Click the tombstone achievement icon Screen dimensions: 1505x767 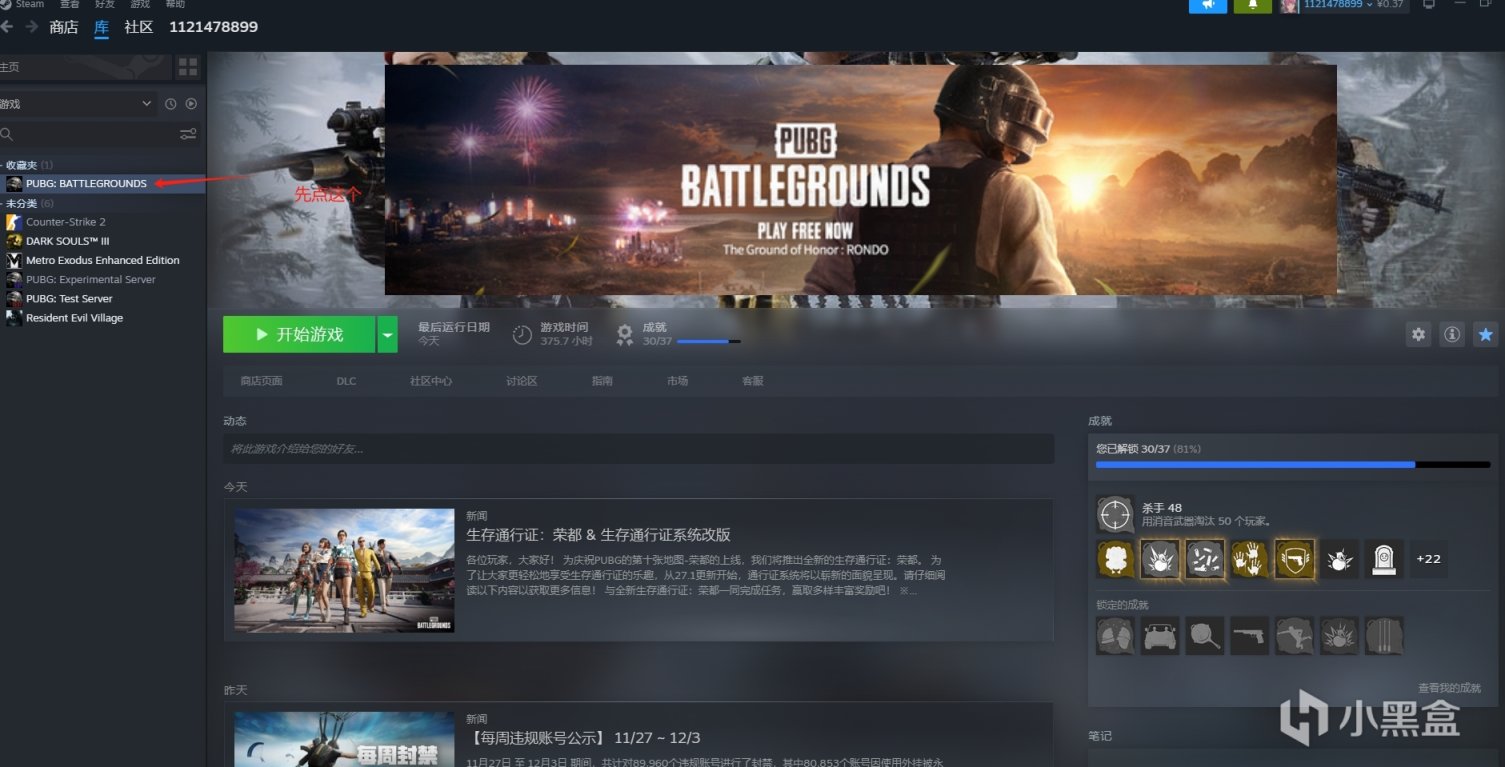click(1384, 559)
